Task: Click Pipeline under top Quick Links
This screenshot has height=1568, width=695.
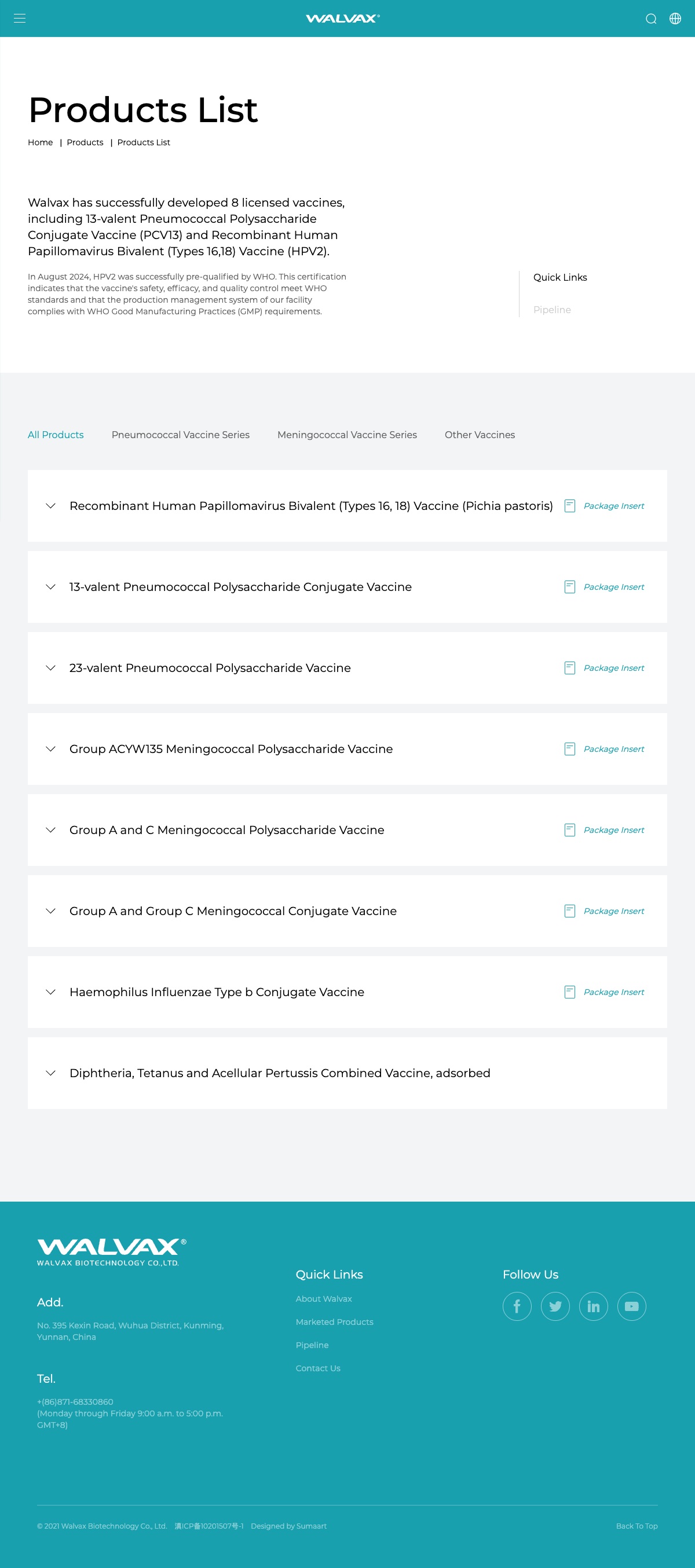Action: click(552, 310)
